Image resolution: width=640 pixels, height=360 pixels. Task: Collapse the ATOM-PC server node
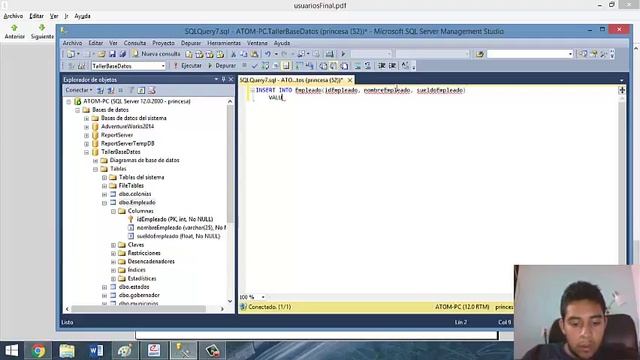pyautogui.click(x=69, y=102)
